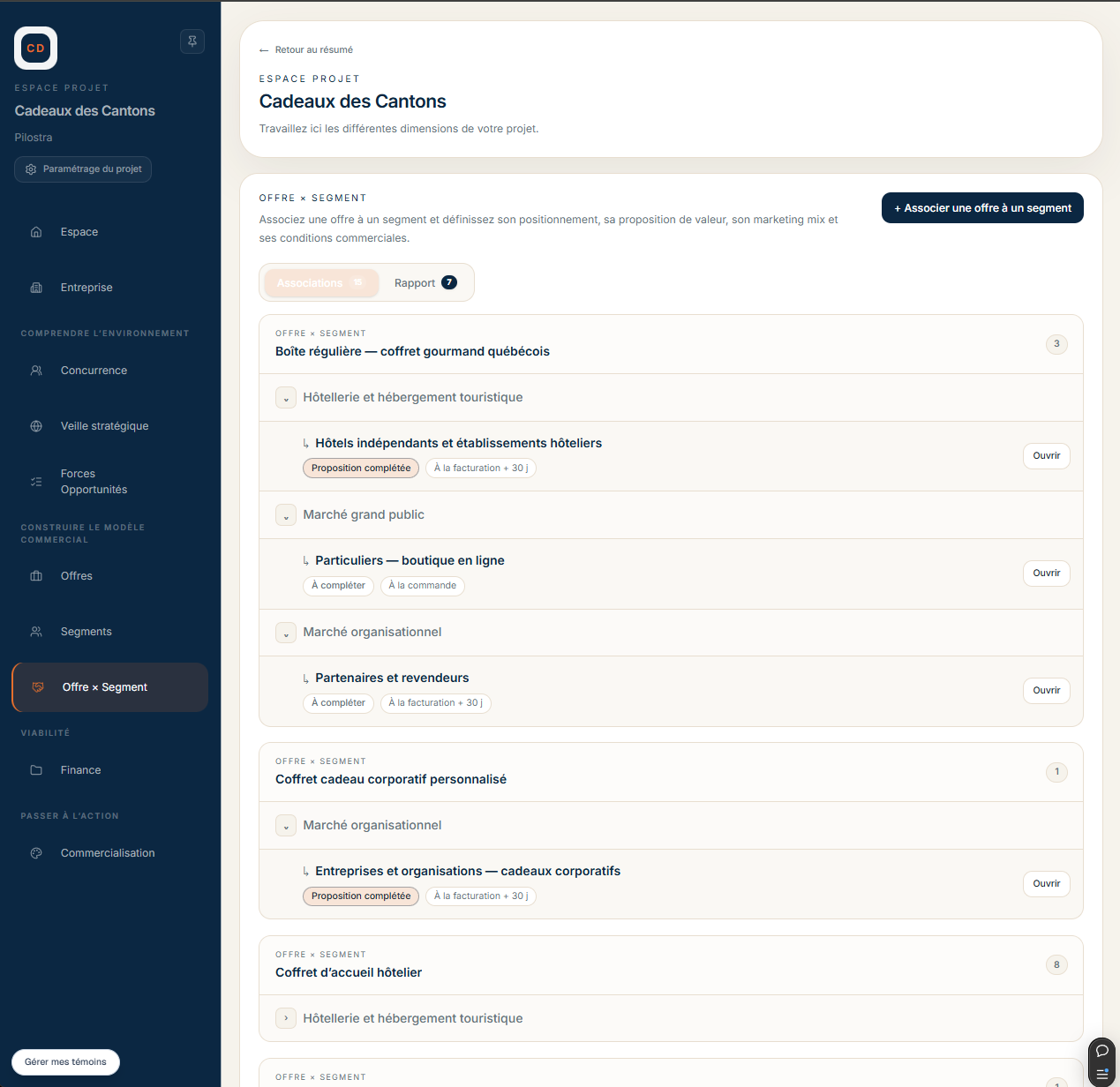Click À compléter tag under Particuliers
The width and height of the screenshot is (1120, 1087).
coord(338,586)
